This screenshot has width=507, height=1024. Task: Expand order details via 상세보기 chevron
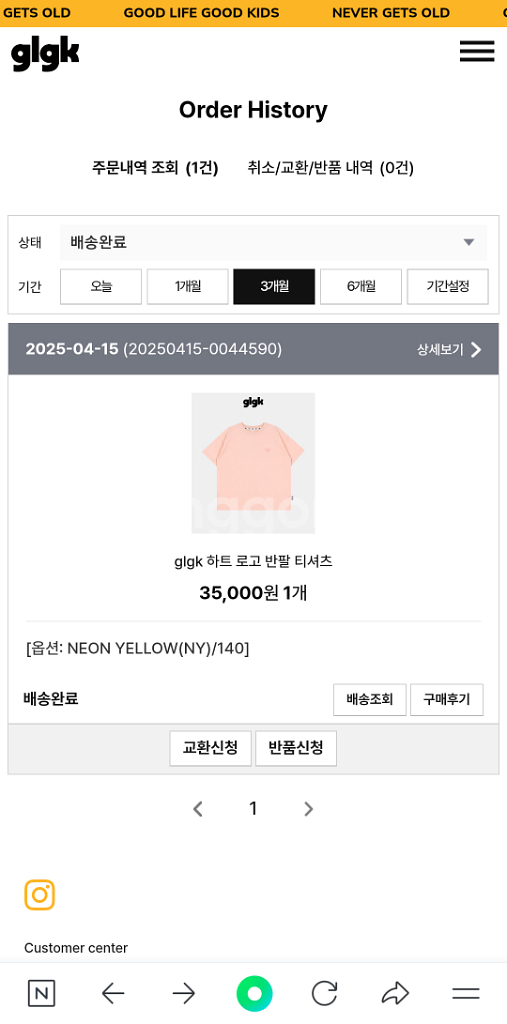(x=450, y=349)
